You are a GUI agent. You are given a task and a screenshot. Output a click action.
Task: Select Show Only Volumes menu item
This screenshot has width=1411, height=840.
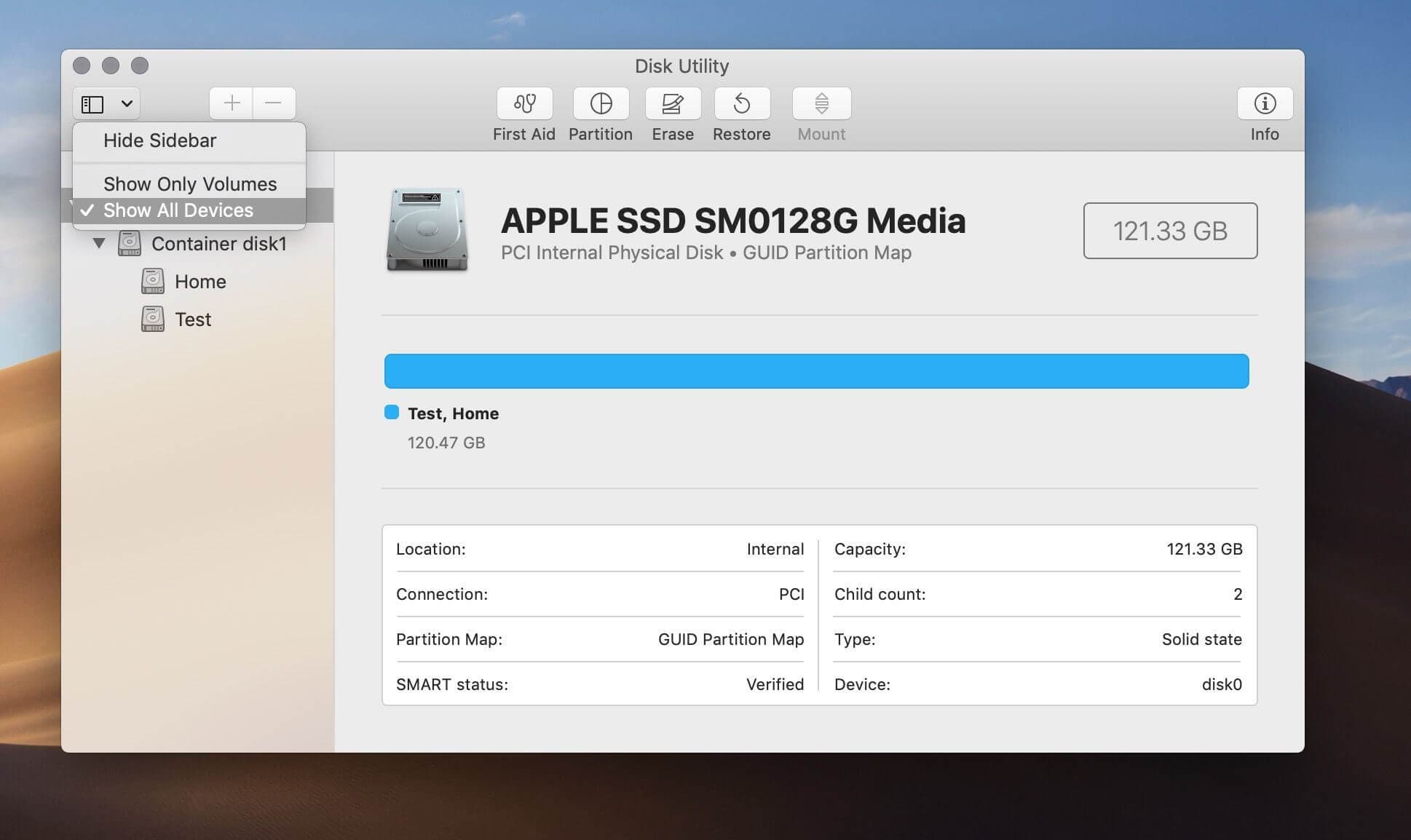190,183
